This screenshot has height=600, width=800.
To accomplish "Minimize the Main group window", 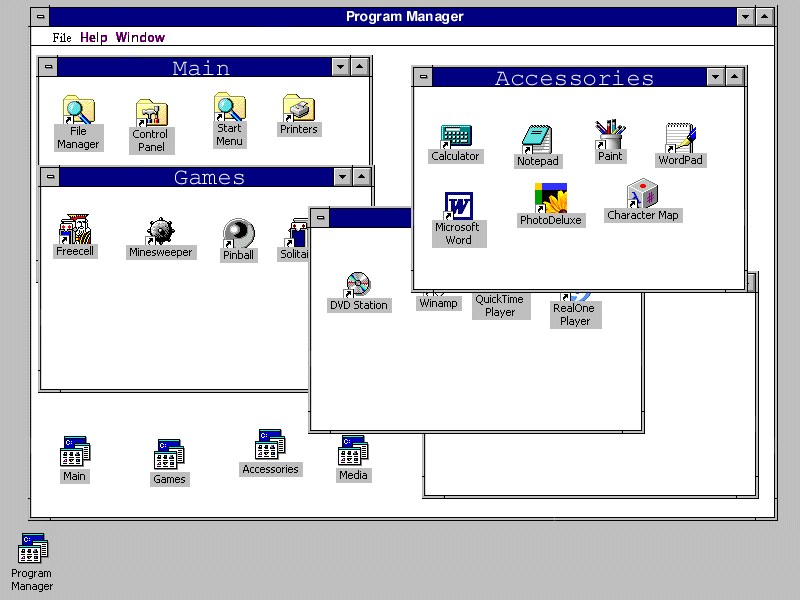I will point(340,67).
